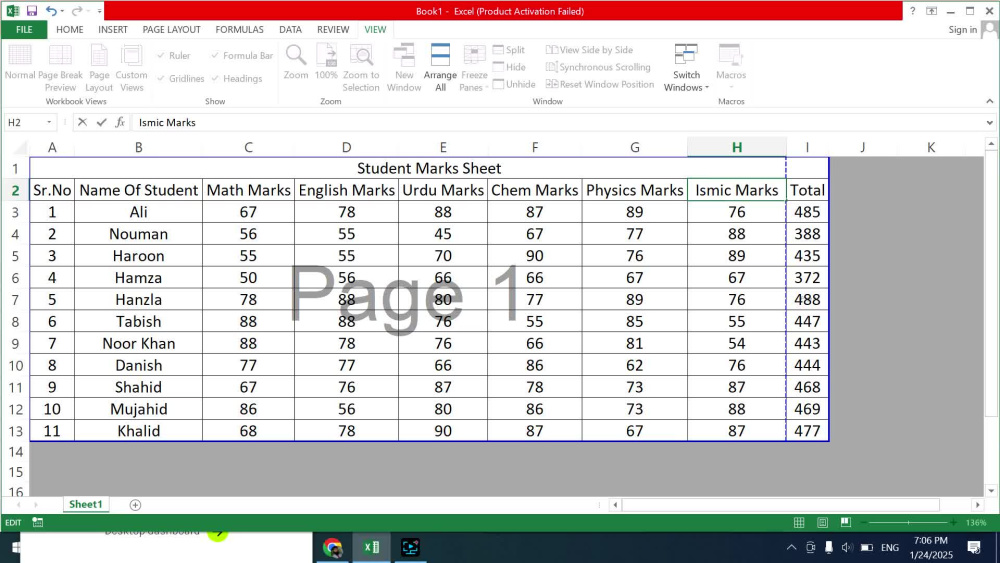This screenshot has height=563, width=1000.
Task: Set zoom to 100%
Action: 326,62
